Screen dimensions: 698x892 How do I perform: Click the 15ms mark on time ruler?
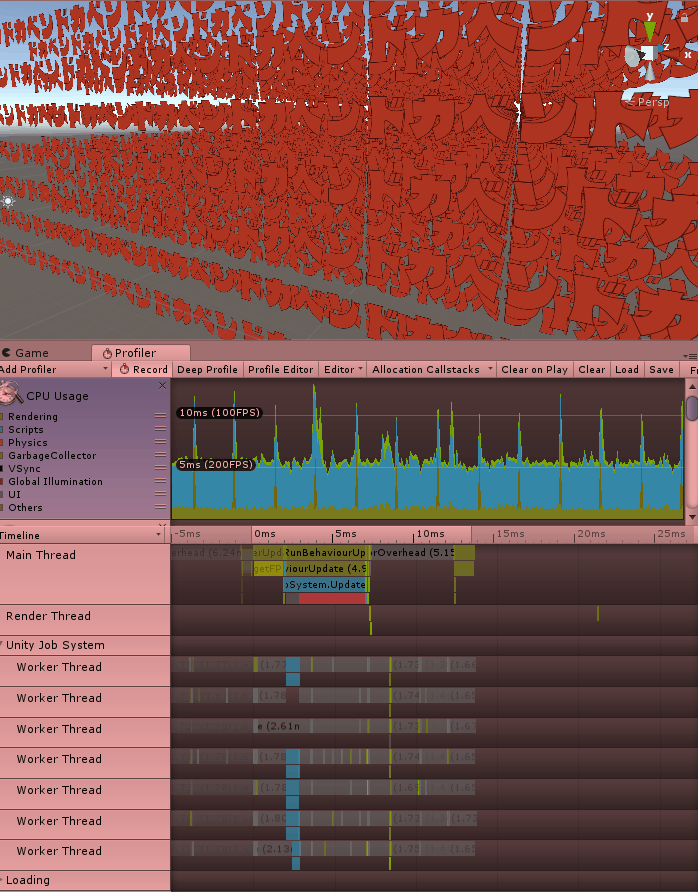[510, 534]
